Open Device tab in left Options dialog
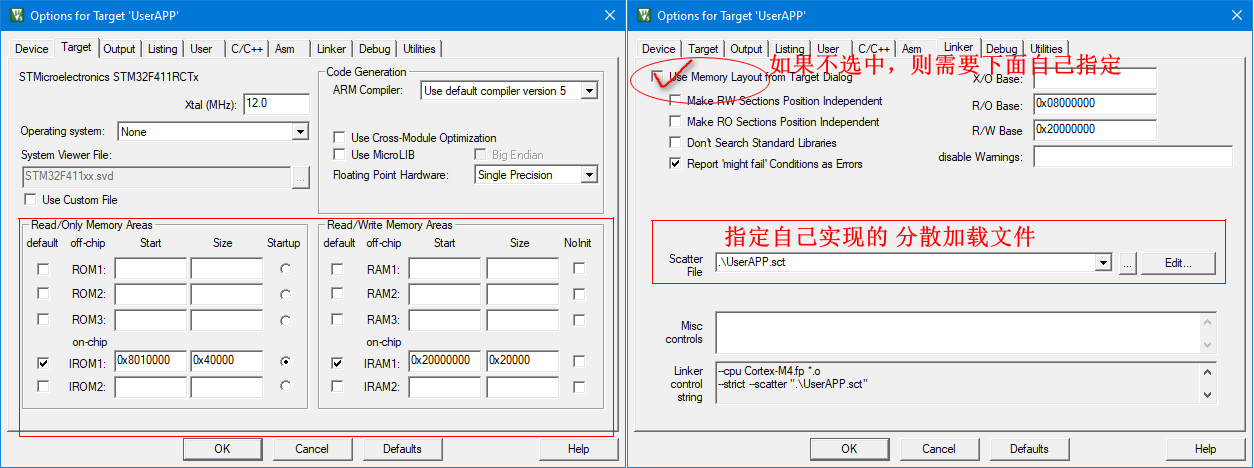This screenshot has width=1254, height=468. tap(31, 49)
